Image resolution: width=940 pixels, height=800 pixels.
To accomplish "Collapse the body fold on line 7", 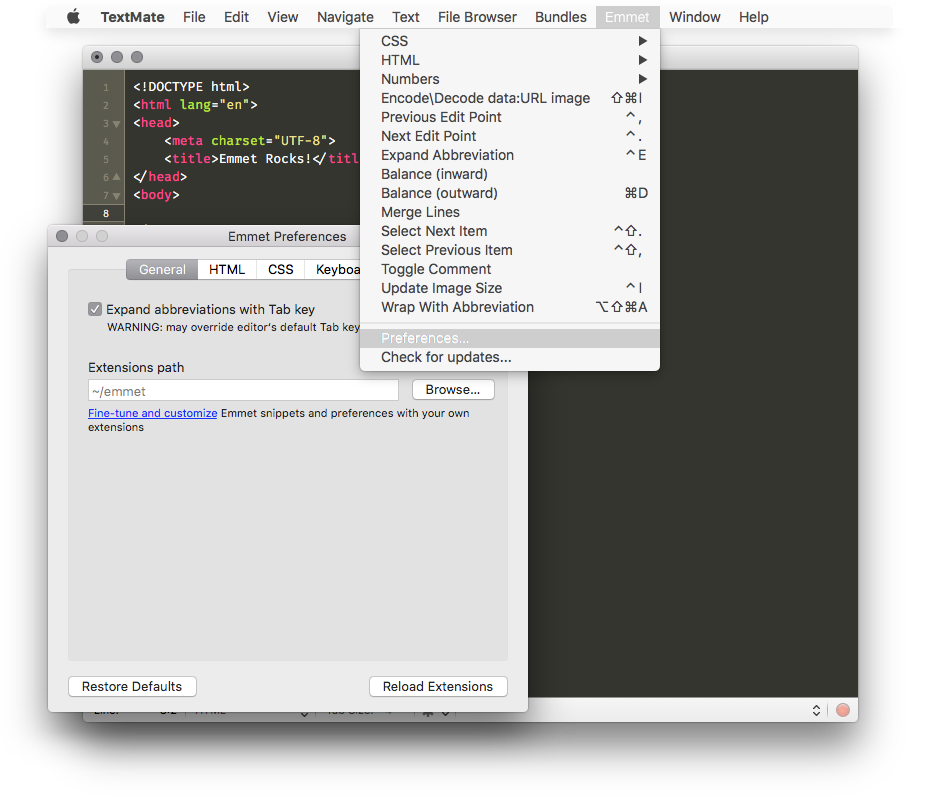I will [117, 196].
